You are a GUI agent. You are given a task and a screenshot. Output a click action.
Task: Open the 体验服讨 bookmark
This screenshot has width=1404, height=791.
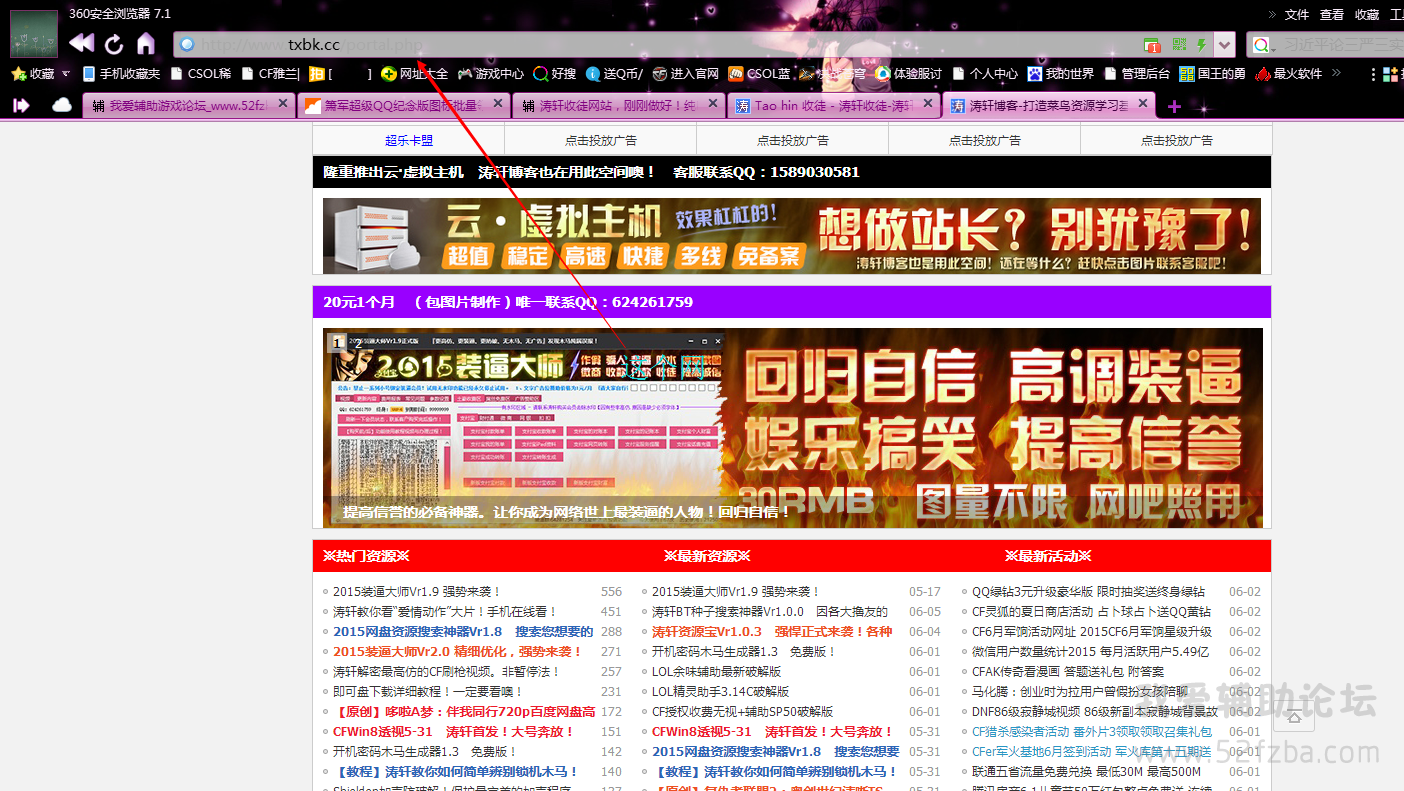(909, 74)
